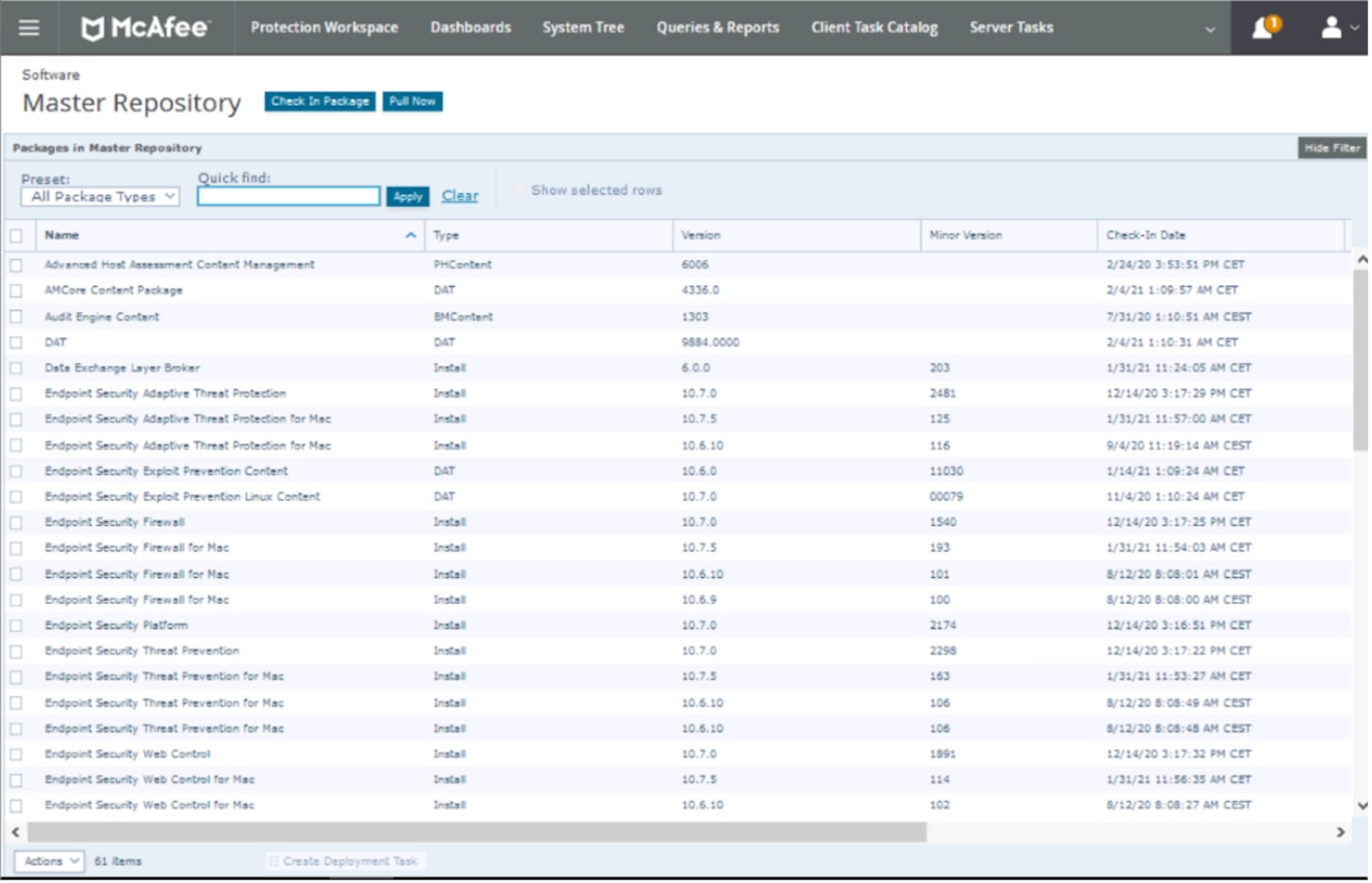Select 'Endpoint Security Exploit Prevention Content' name
This screenshot has width=1372, height=883.
[166, 472]
